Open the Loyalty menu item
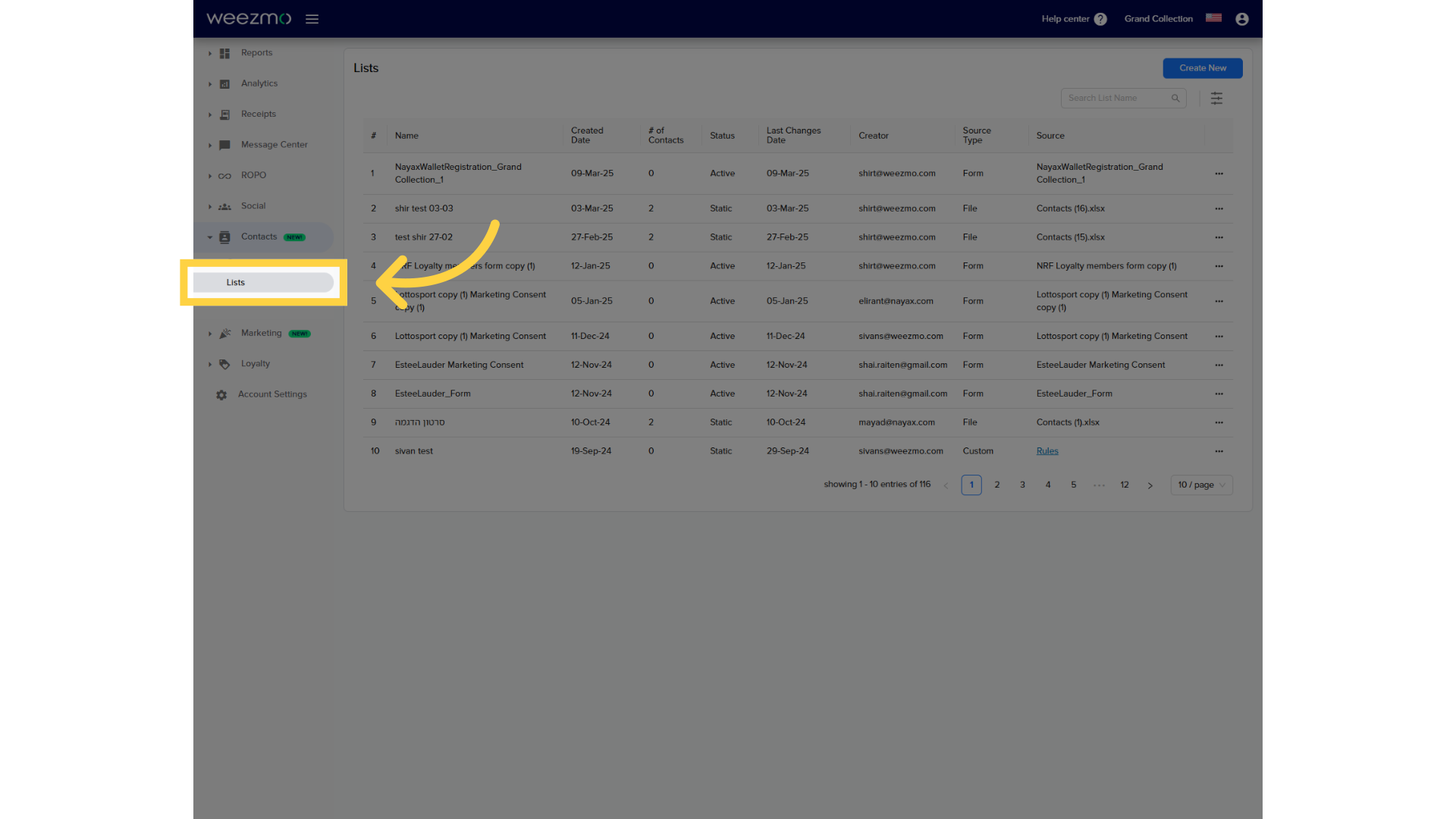The height and width of the screenshot is (819, 1456). point(256,364)
